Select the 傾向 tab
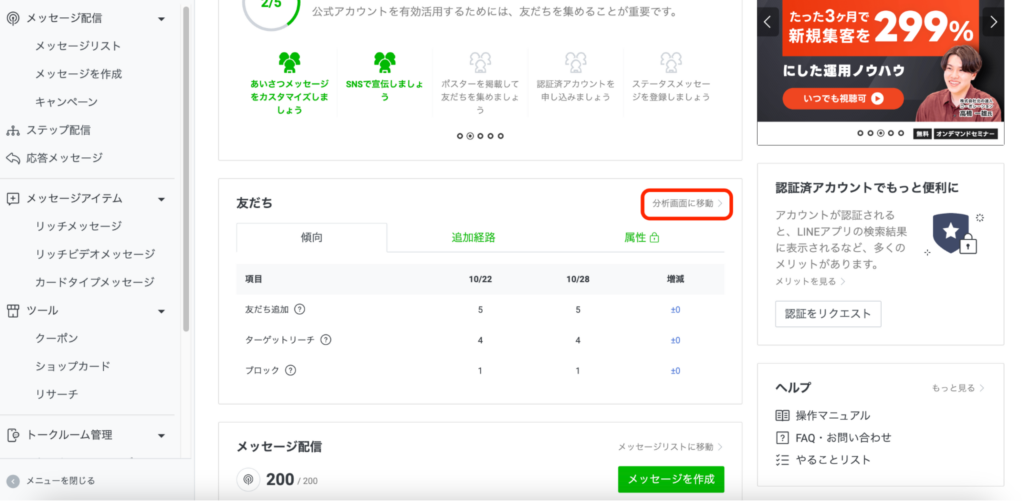This screenshot has width=1024, height=501. pyautogui.click(x=312, y=237)
